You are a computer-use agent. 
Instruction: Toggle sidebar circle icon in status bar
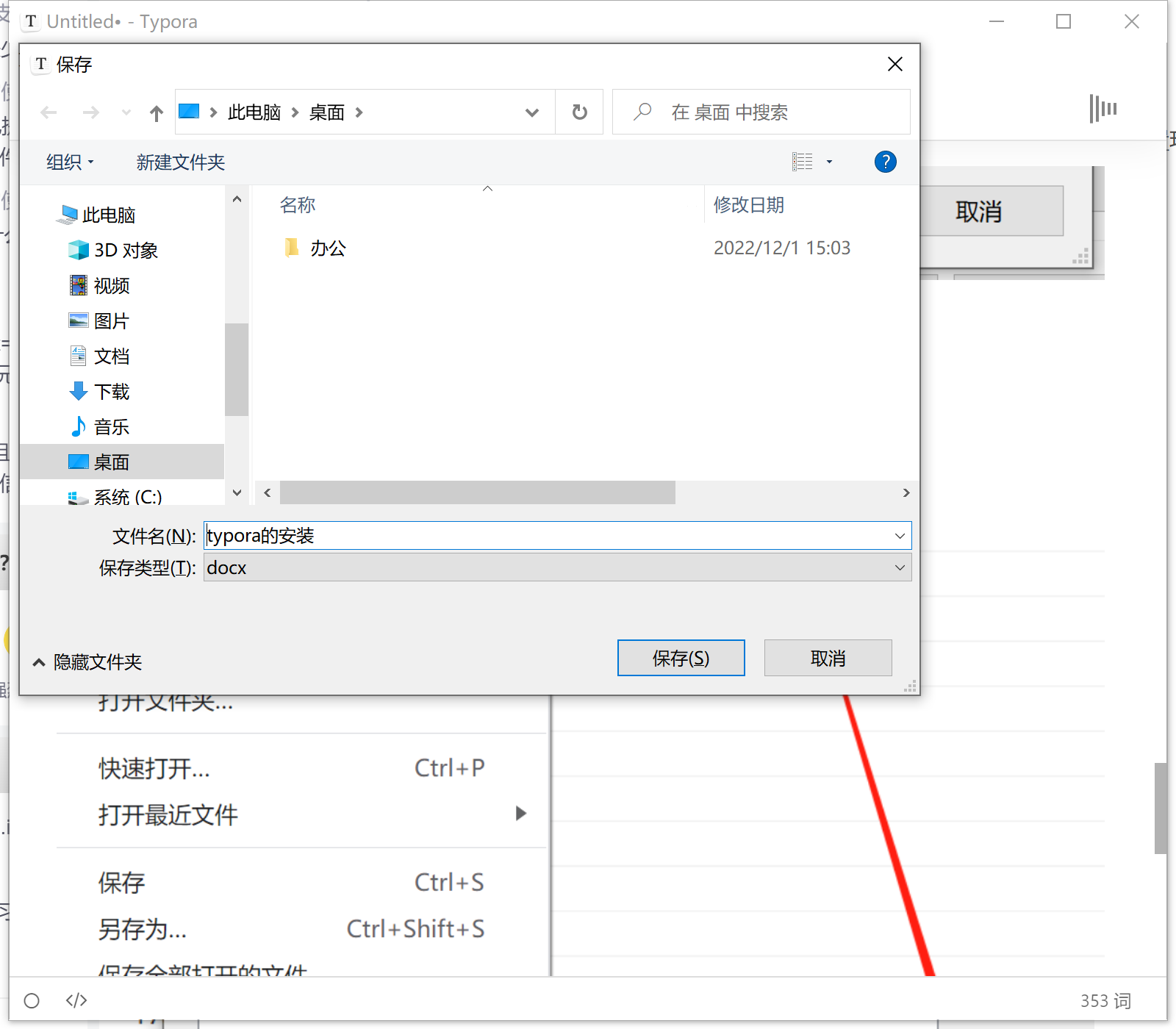coord(32,1000)
